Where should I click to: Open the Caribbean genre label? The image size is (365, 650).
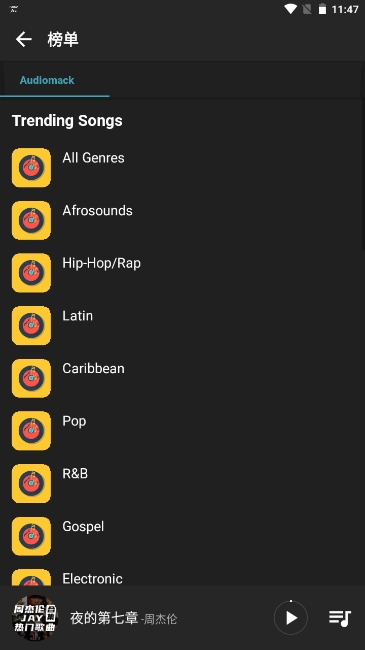pyautogui.click(x=93, y=369)
